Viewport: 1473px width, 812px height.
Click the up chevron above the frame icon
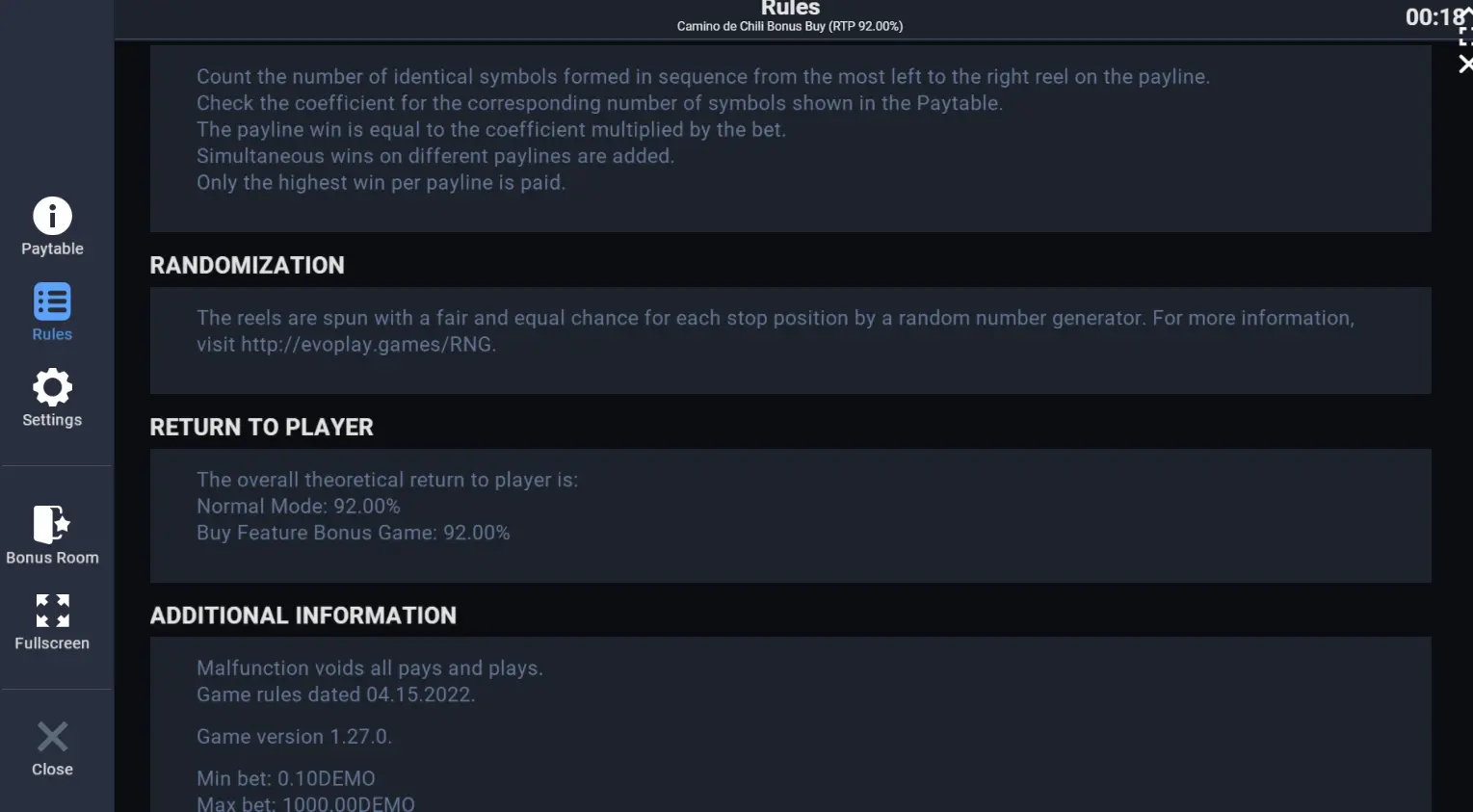[x=1467, y=11]
